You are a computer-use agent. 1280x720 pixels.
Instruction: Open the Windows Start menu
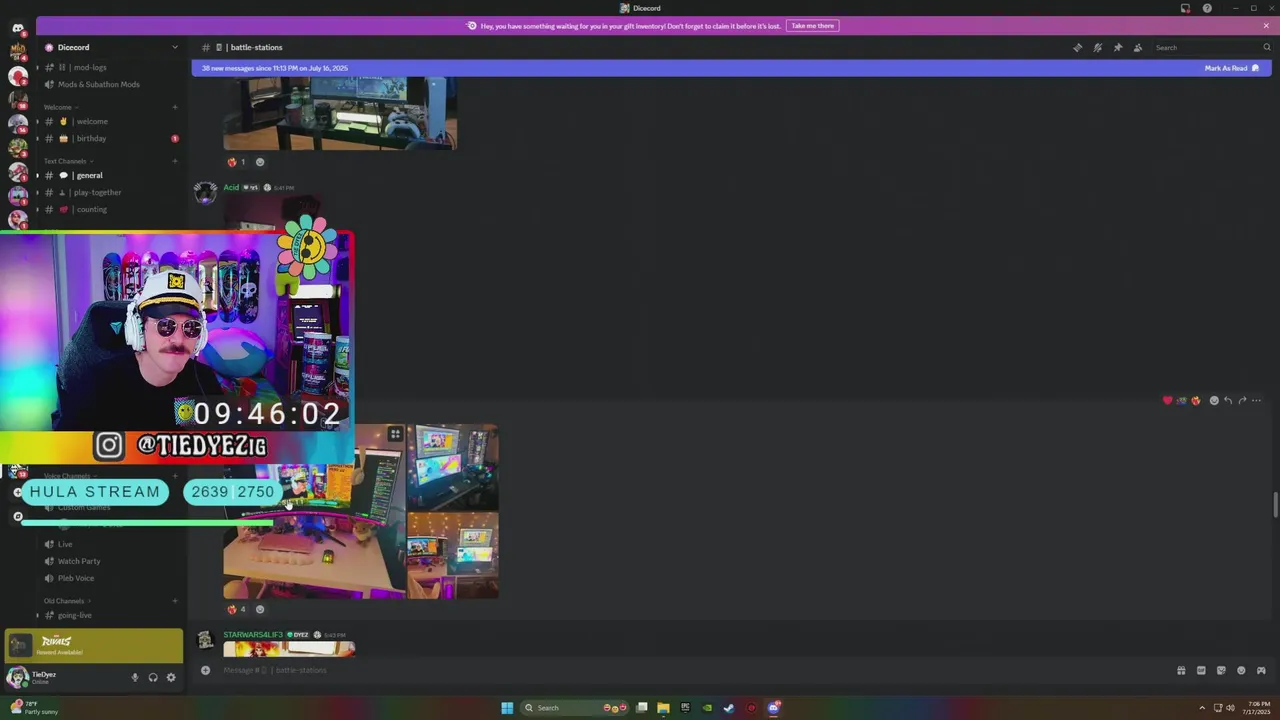(507, 708)
